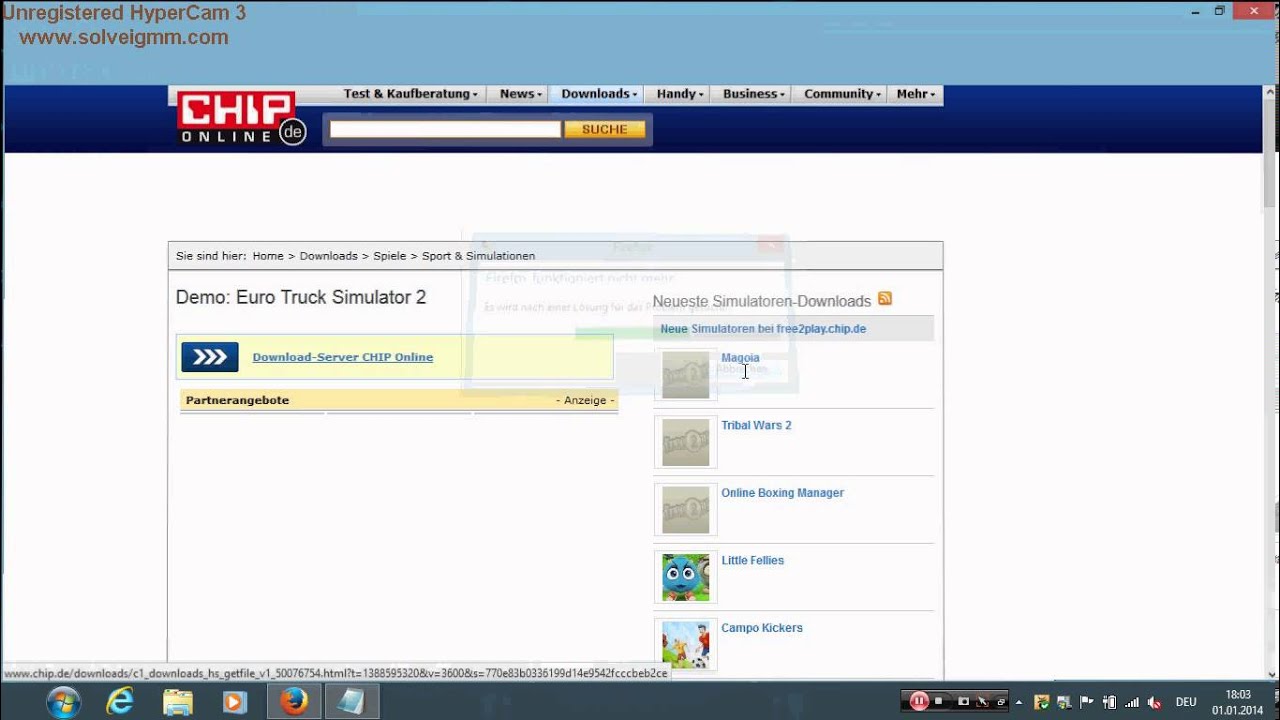Image resolution: width=1280 pixels, height=720 pixels.
Task: Open the Mehr menu
Action: click(x=916, y=94)
